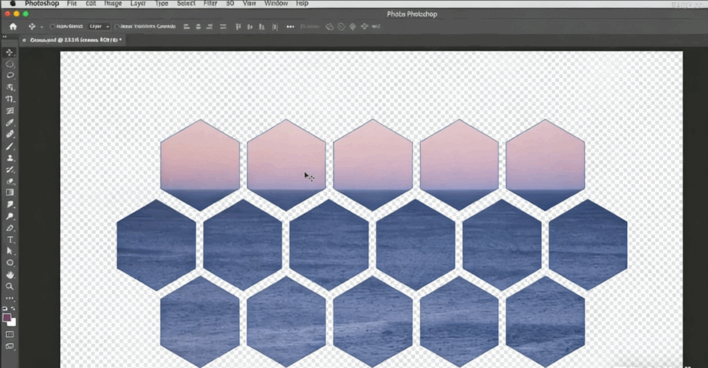
Task: Select the Hand tool
Action: 9,275
